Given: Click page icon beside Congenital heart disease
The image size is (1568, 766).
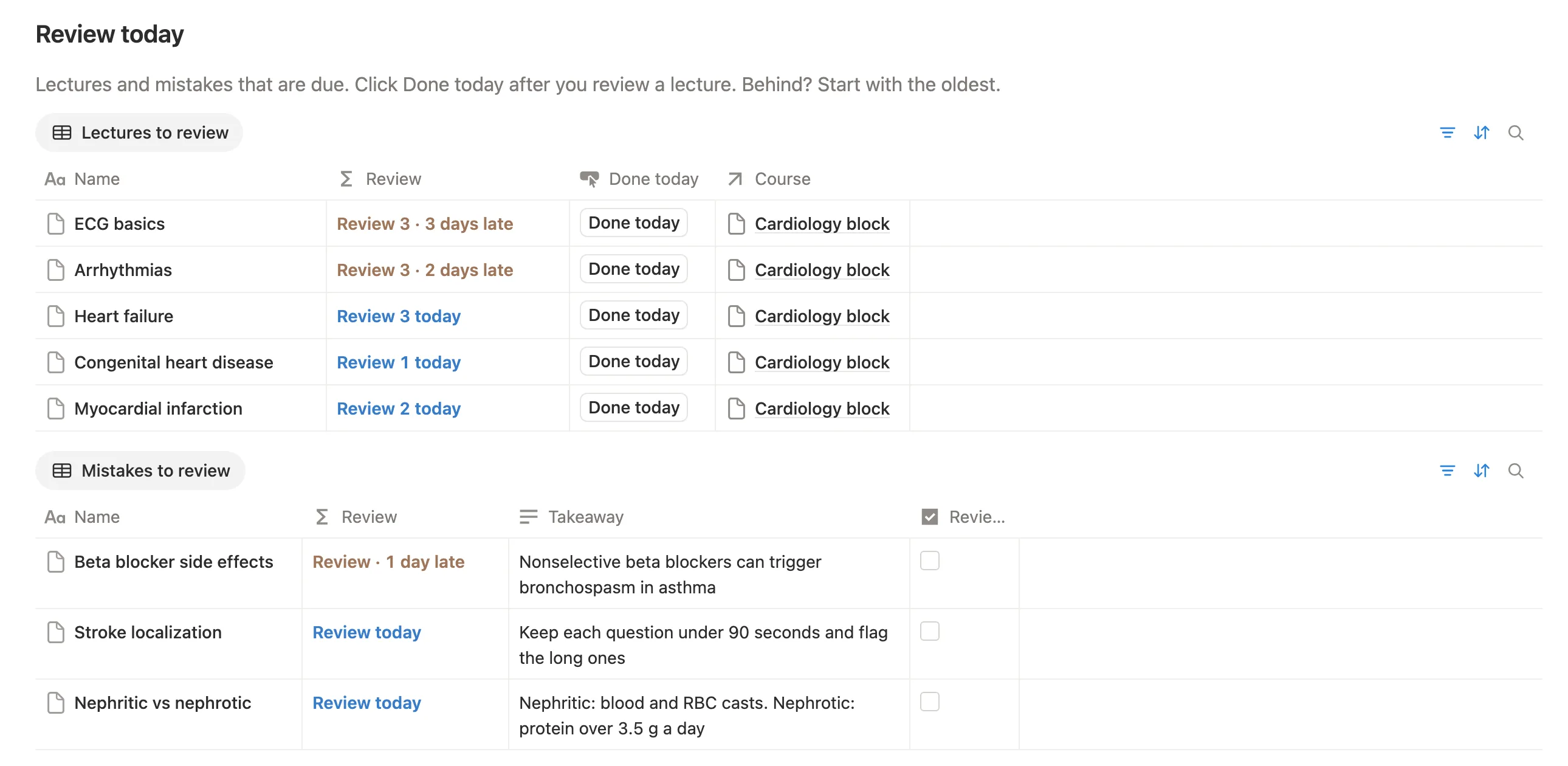Looking at the screenshot, I should coord(56,362).
